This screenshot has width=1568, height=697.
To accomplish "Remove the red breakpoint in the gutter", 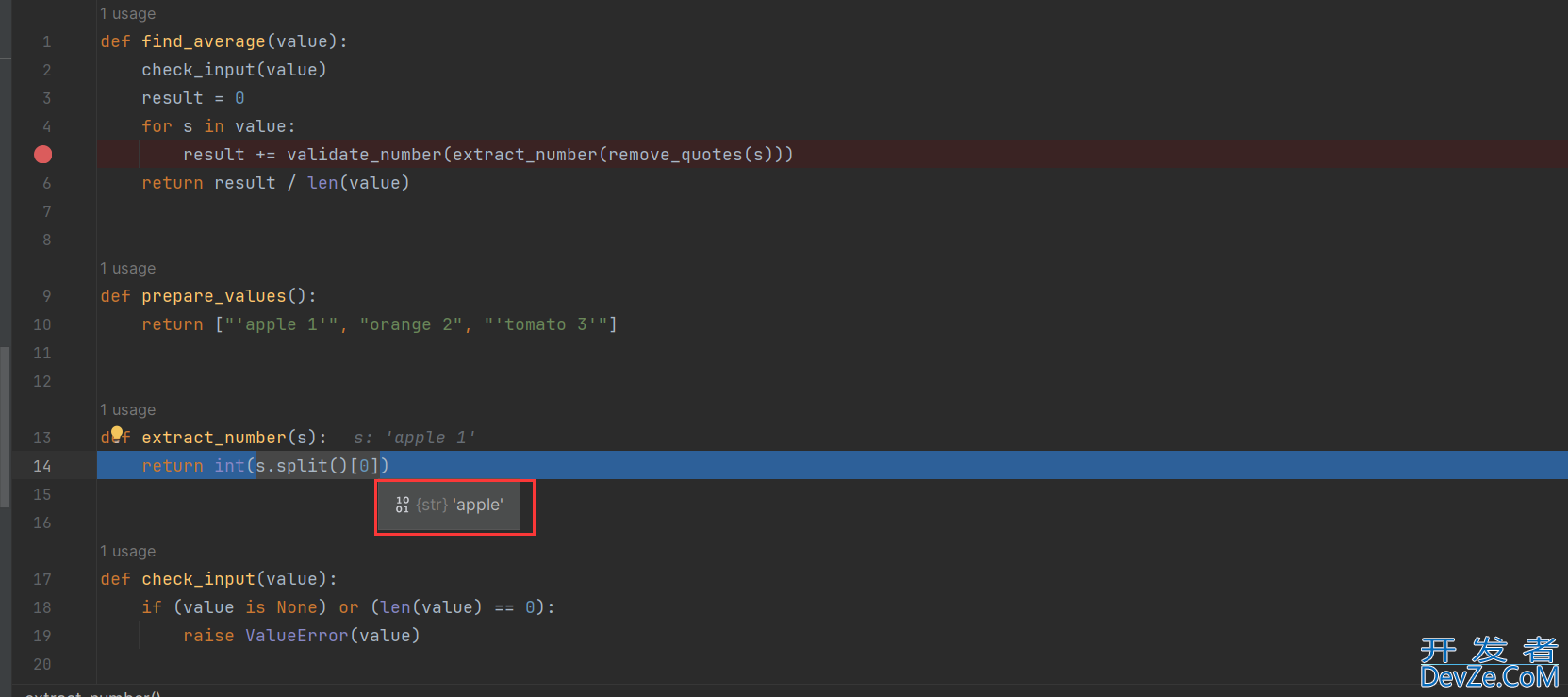I will pos(43,155).
